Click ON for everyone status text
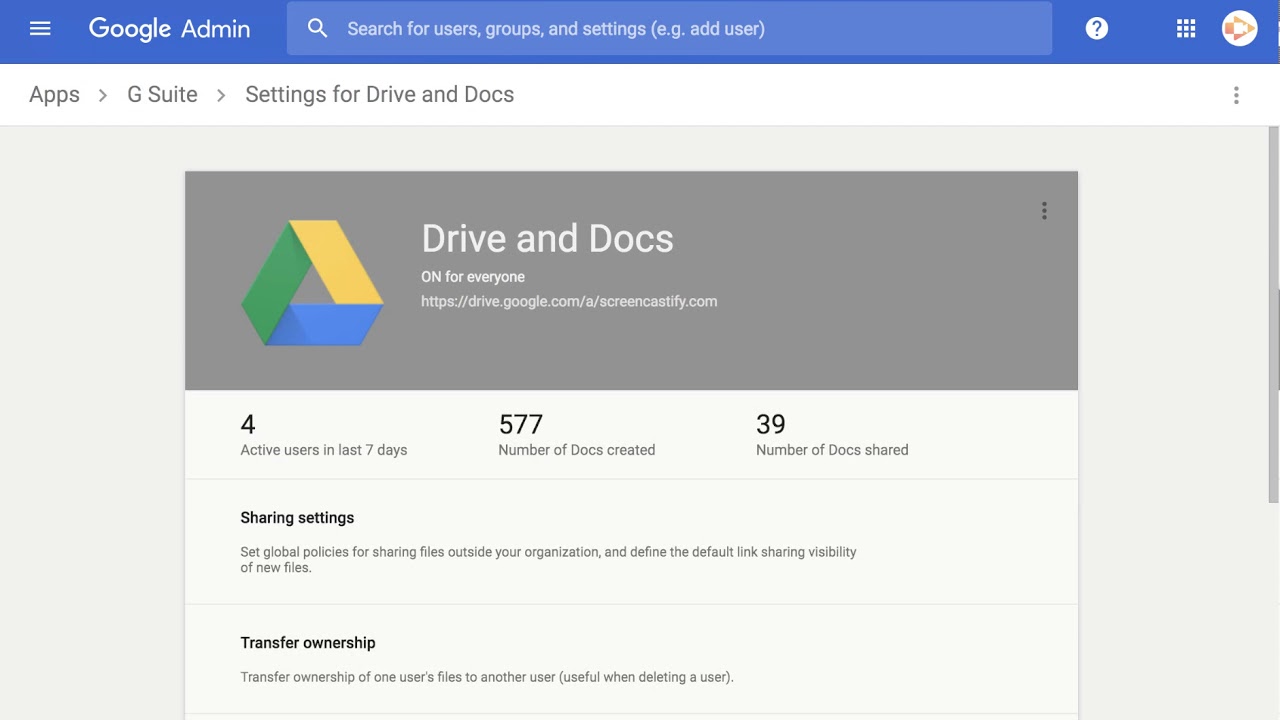Screen dimensions: 1280x720 473,277
